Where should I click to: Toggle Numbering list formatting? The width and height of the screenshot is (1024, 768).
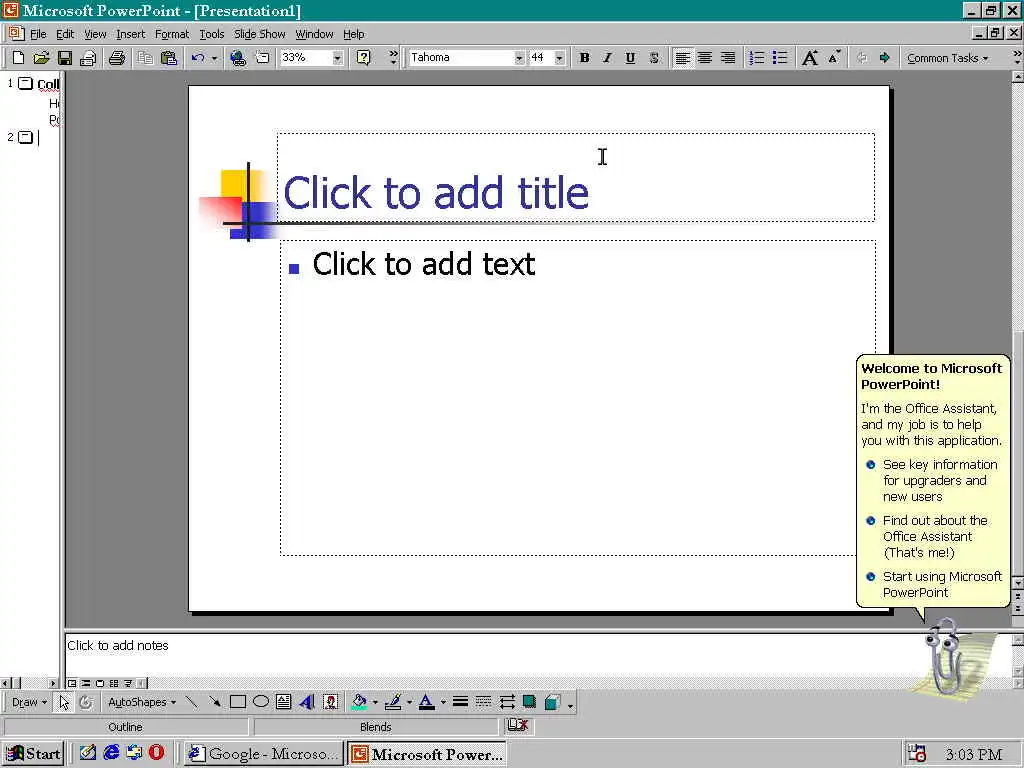(x=756, y=58)
